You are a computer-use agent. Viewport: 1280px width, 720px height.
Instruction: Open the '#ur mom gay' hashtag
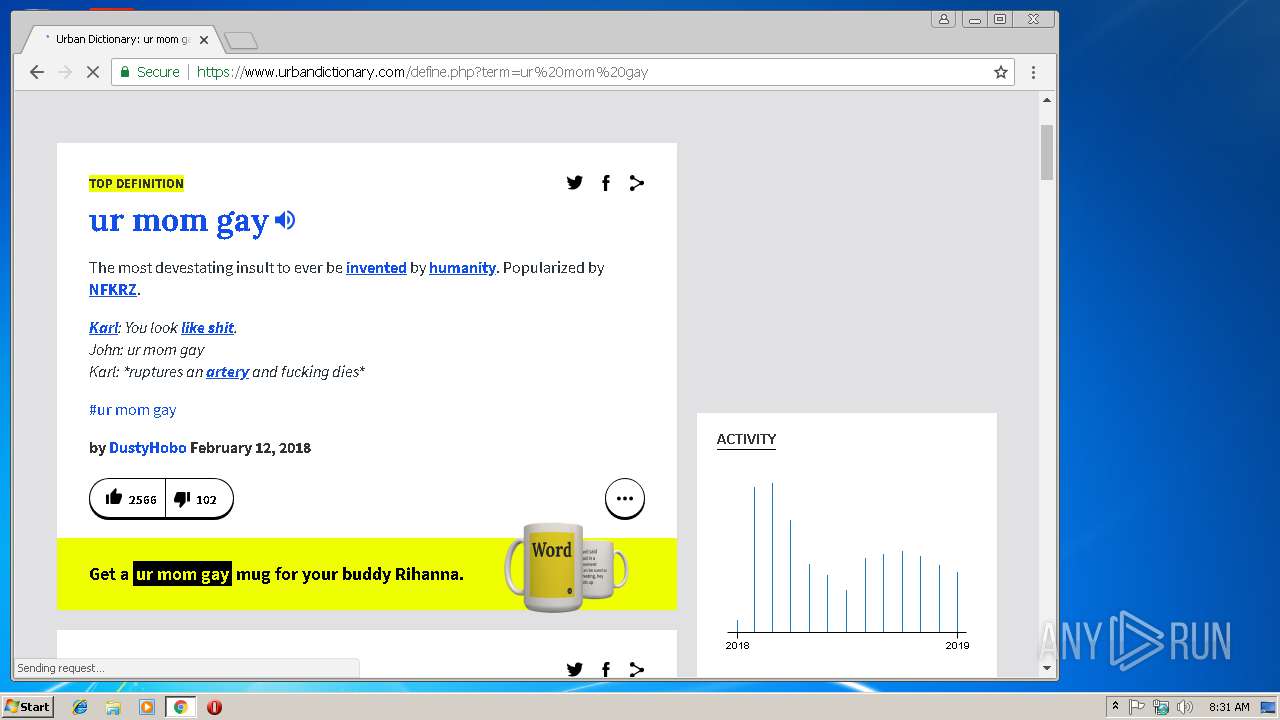coord(132,410)
